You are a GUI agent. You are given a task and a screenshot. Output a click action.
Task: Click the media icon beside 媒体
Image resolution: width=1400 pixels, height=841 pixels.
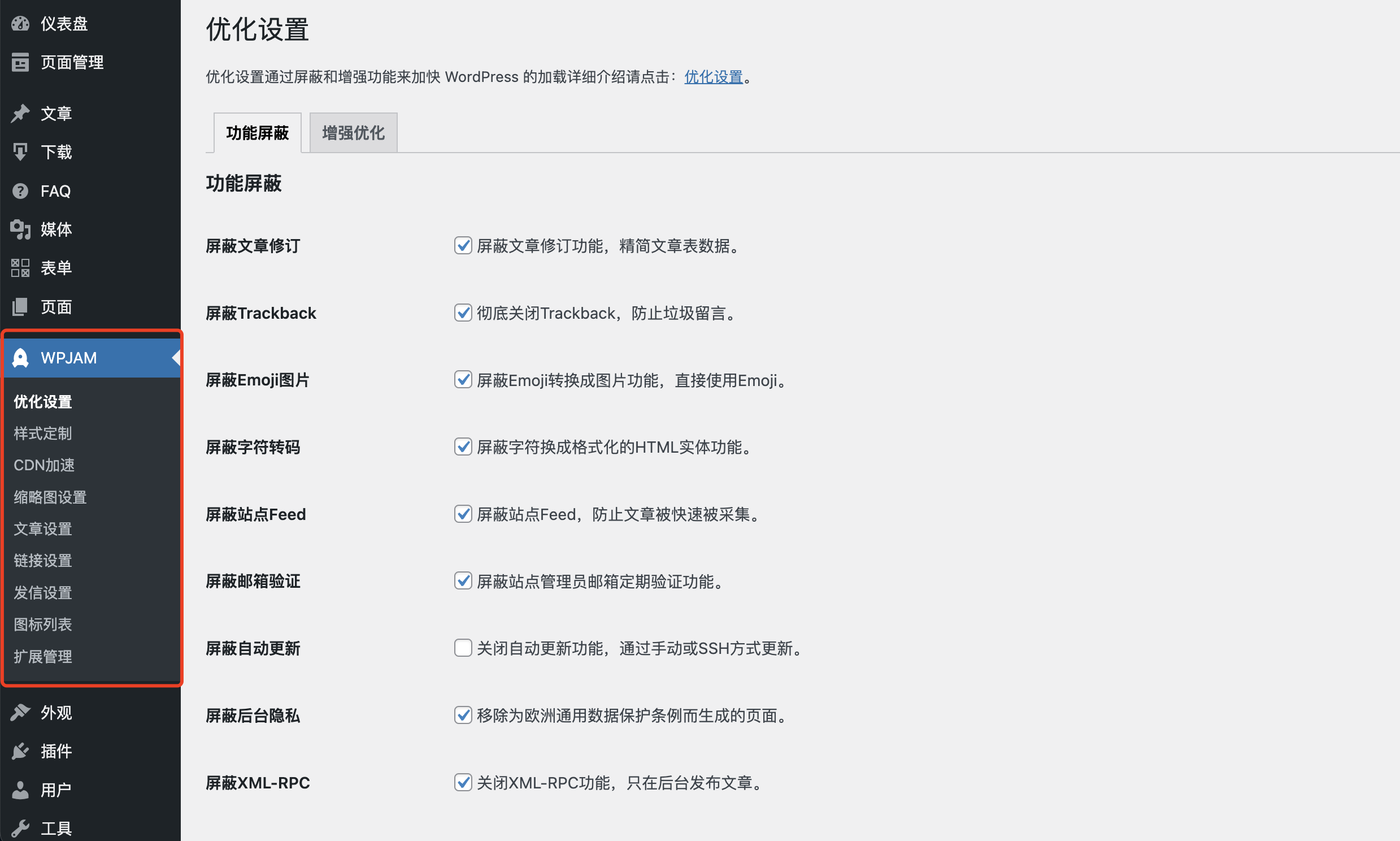tap(20, 229)
